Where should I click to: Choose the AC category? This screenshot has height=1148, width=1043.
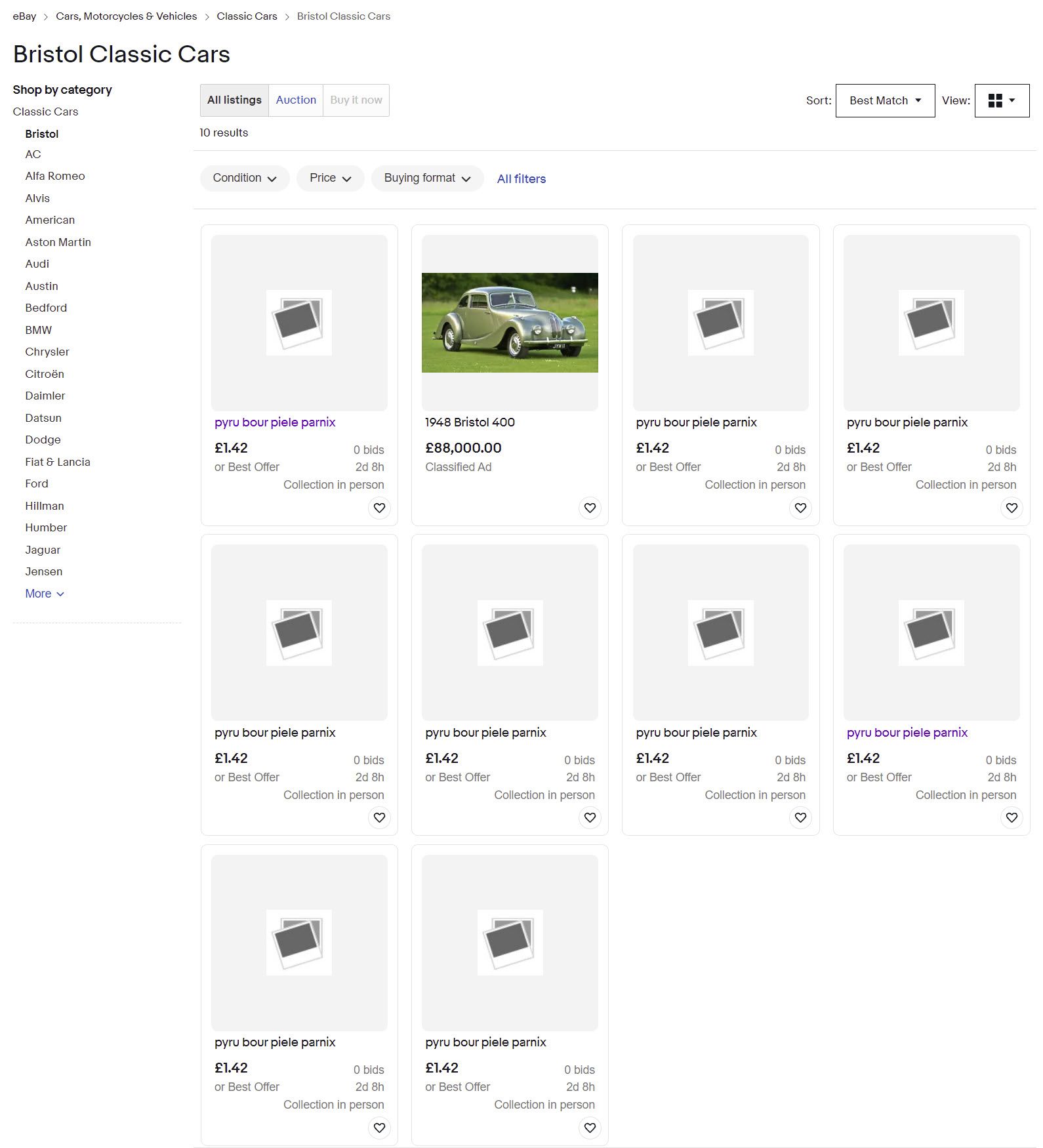click(x=33, y=154)
